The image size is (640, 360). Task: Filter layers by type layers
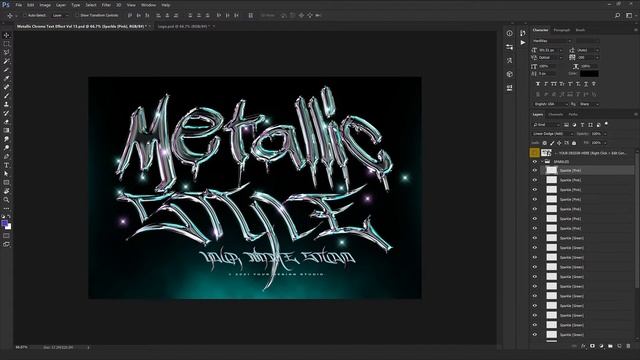click(582, 124)
